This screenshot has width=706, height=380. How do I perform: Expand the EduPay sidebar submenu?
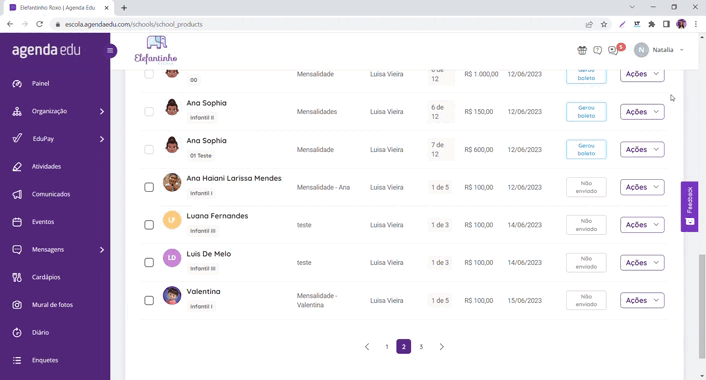(102, 139)
